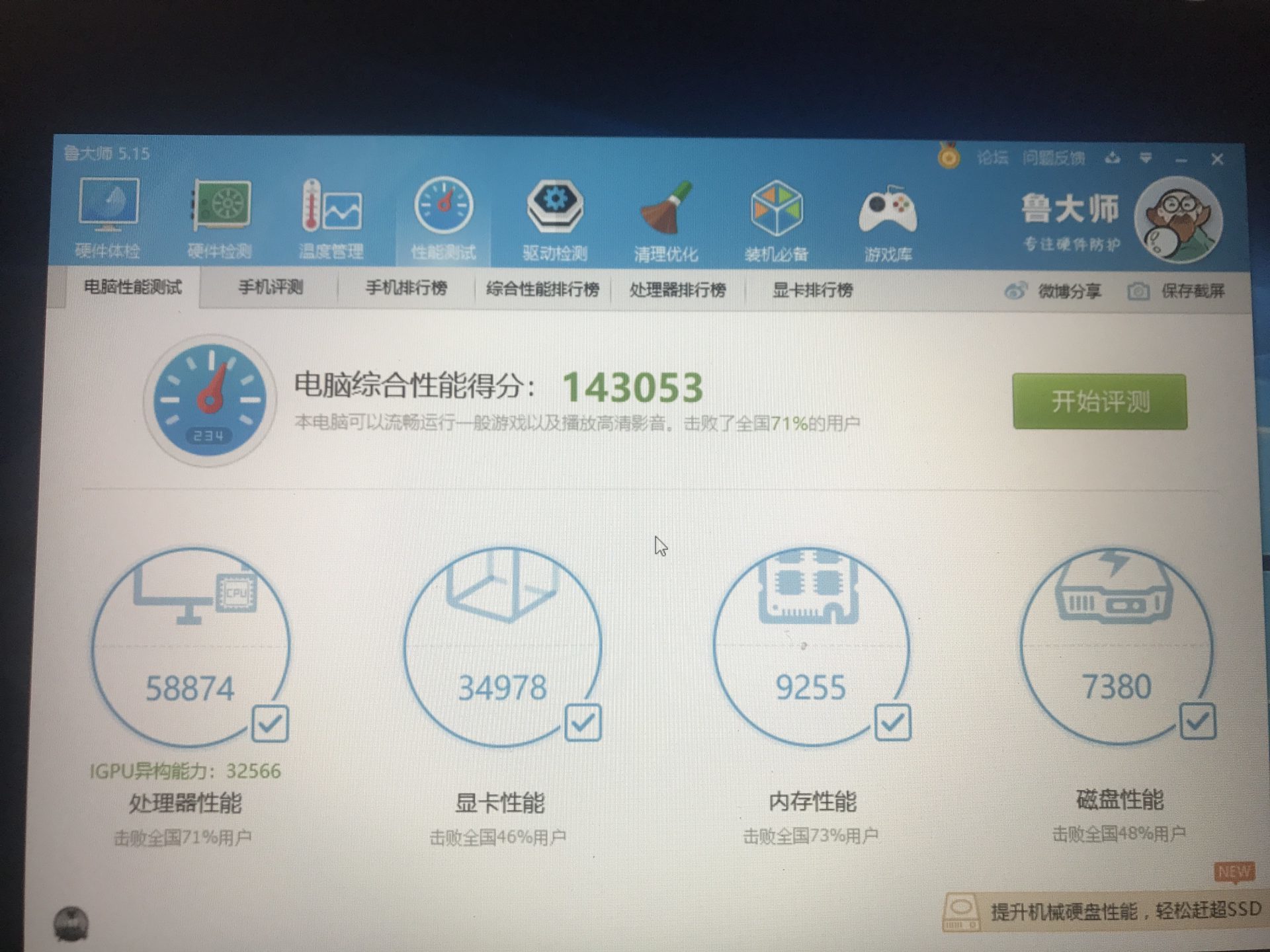
Task: Click the 问题反馈 feedback link
Action: pos(1054,158)
